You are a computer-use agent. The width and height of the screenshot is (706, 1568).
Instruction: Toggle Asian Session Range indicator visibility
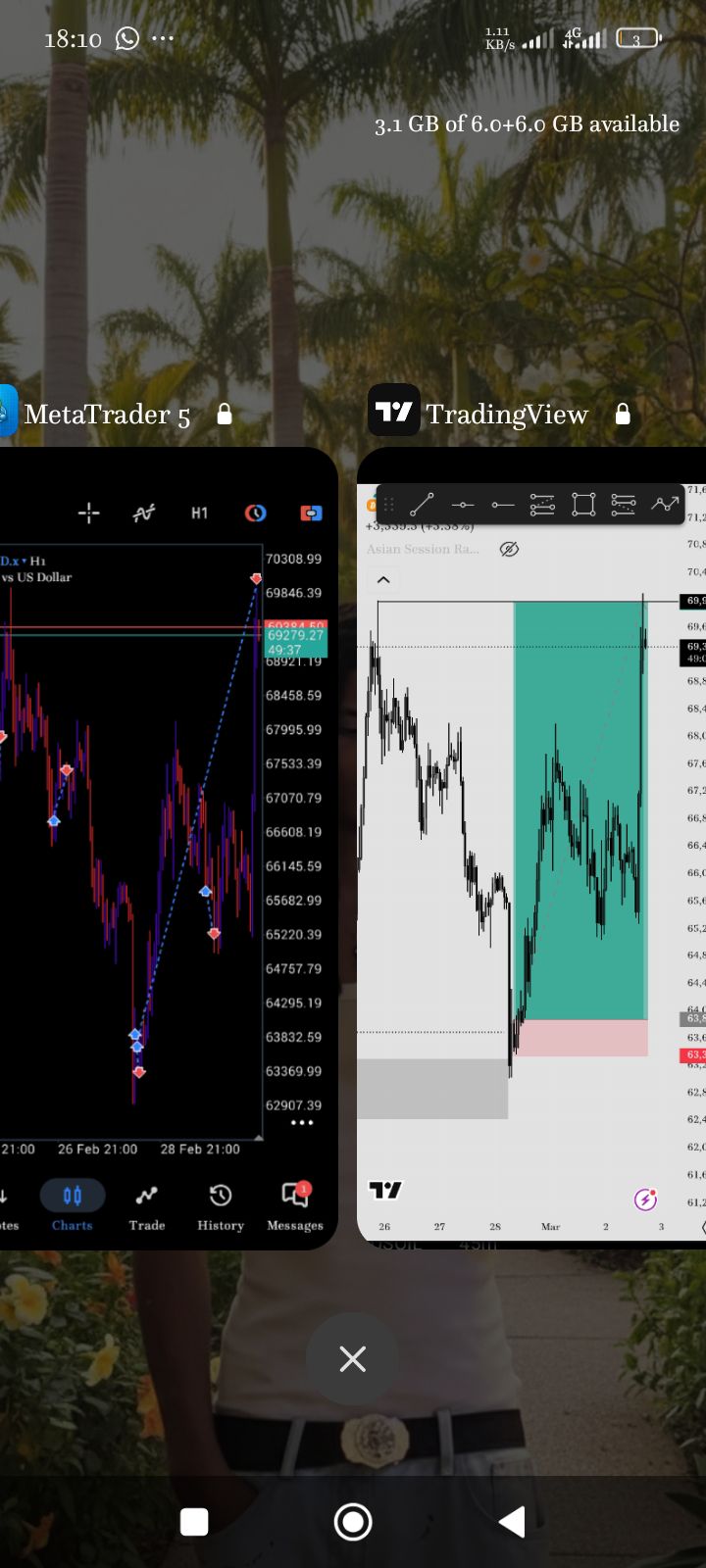(x=509, y=549)
